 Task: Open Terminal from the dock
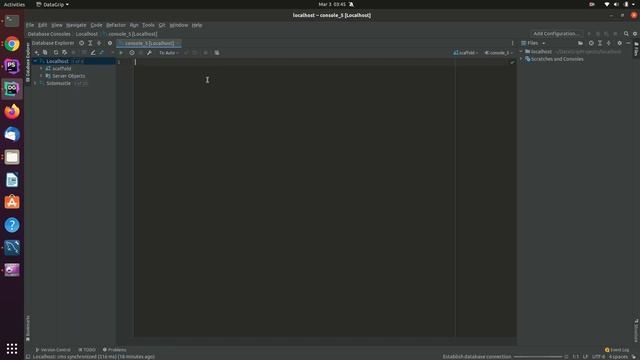point(12,21)
